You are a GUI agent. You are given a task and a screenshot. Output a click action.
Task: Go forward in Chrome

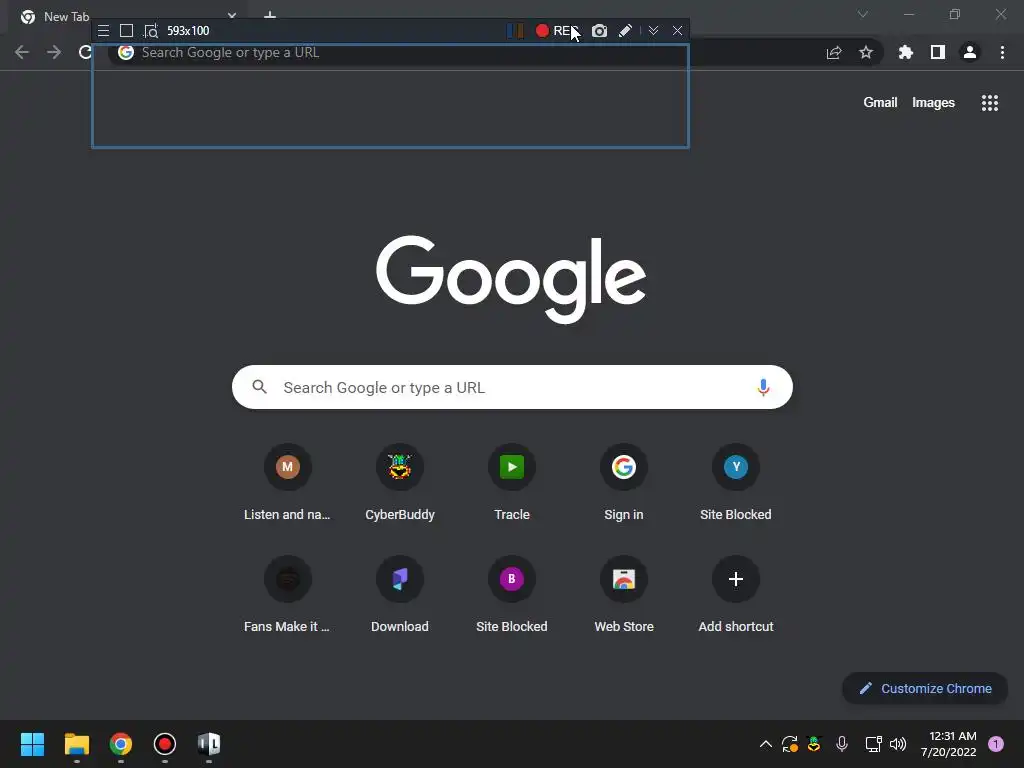click(54, 52)
